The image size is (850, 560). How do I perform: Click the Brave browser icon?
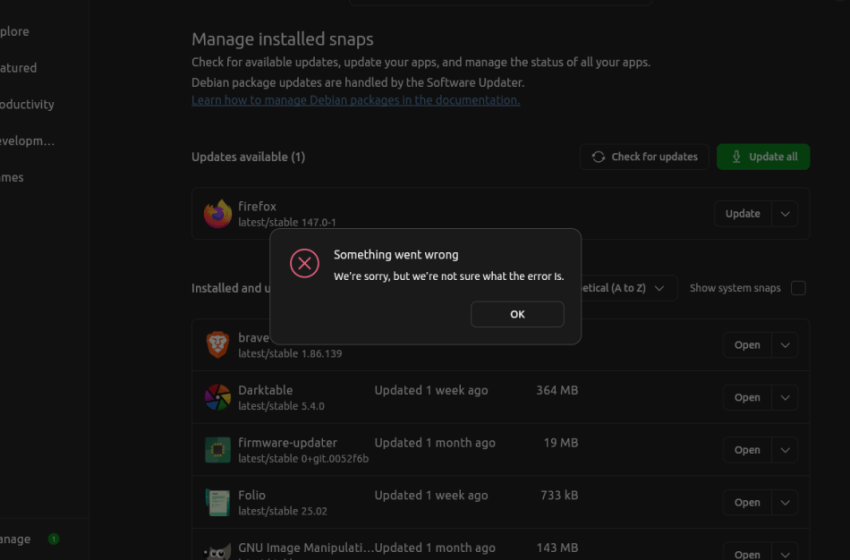(217, 345)
